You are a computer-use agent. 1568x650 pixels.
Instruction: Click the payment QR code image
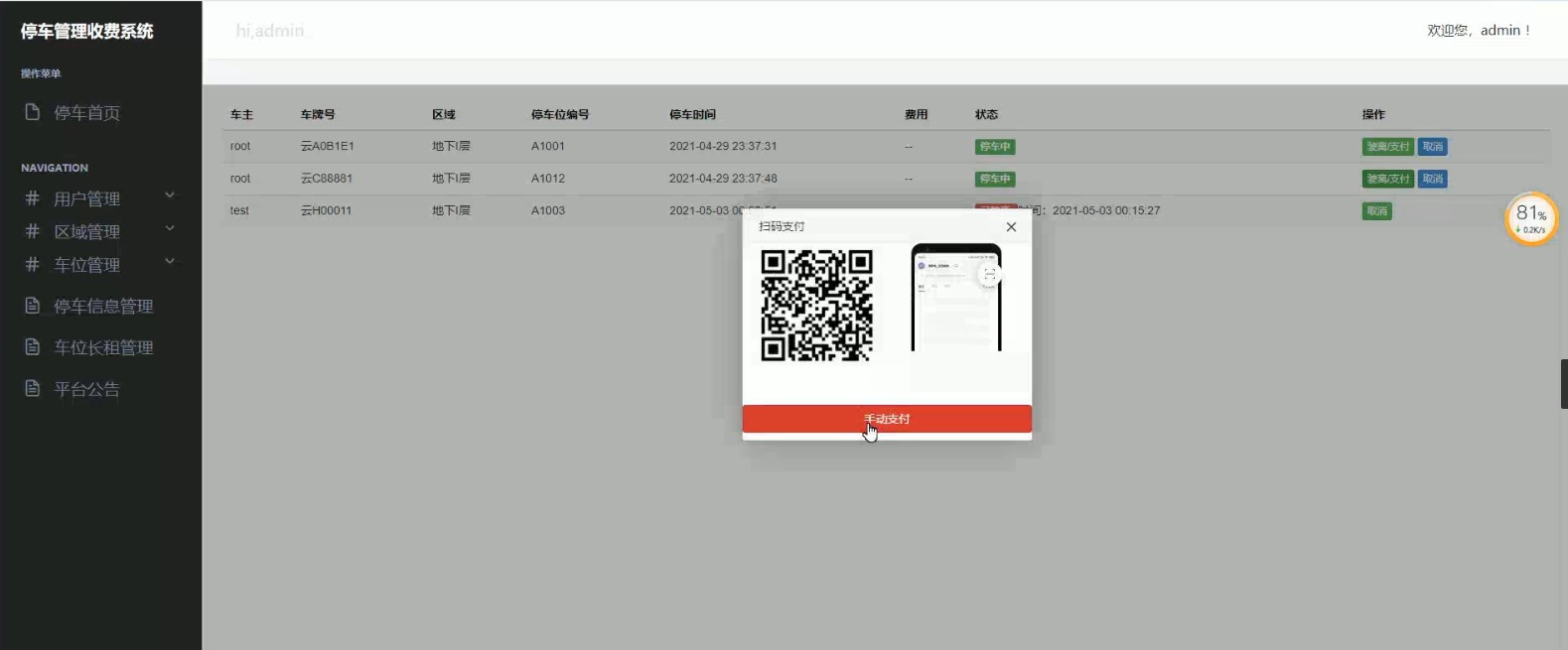point(816,305)
